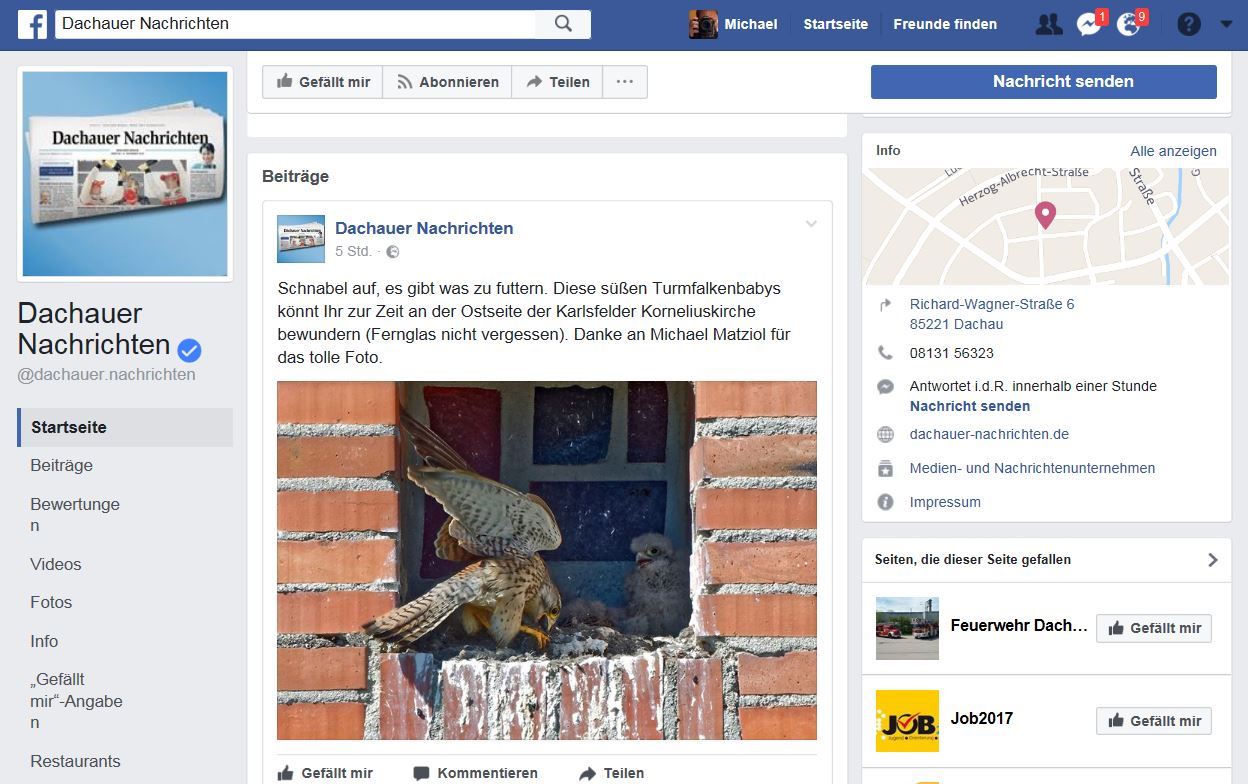Open Messenger messages icon
Viewport: 1248px width, 784px height.
point(1088,24)
